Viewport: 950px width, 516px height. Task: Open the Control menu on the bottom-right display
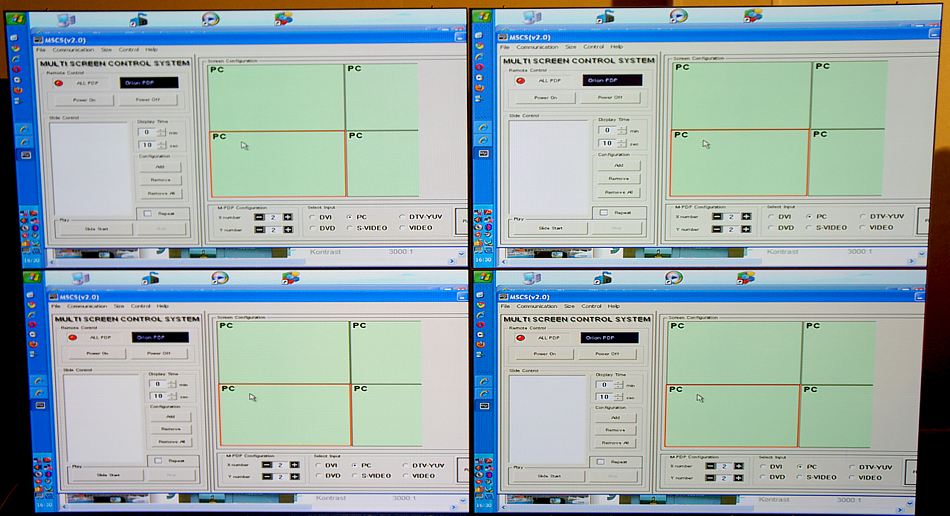(x=591, y=306)
